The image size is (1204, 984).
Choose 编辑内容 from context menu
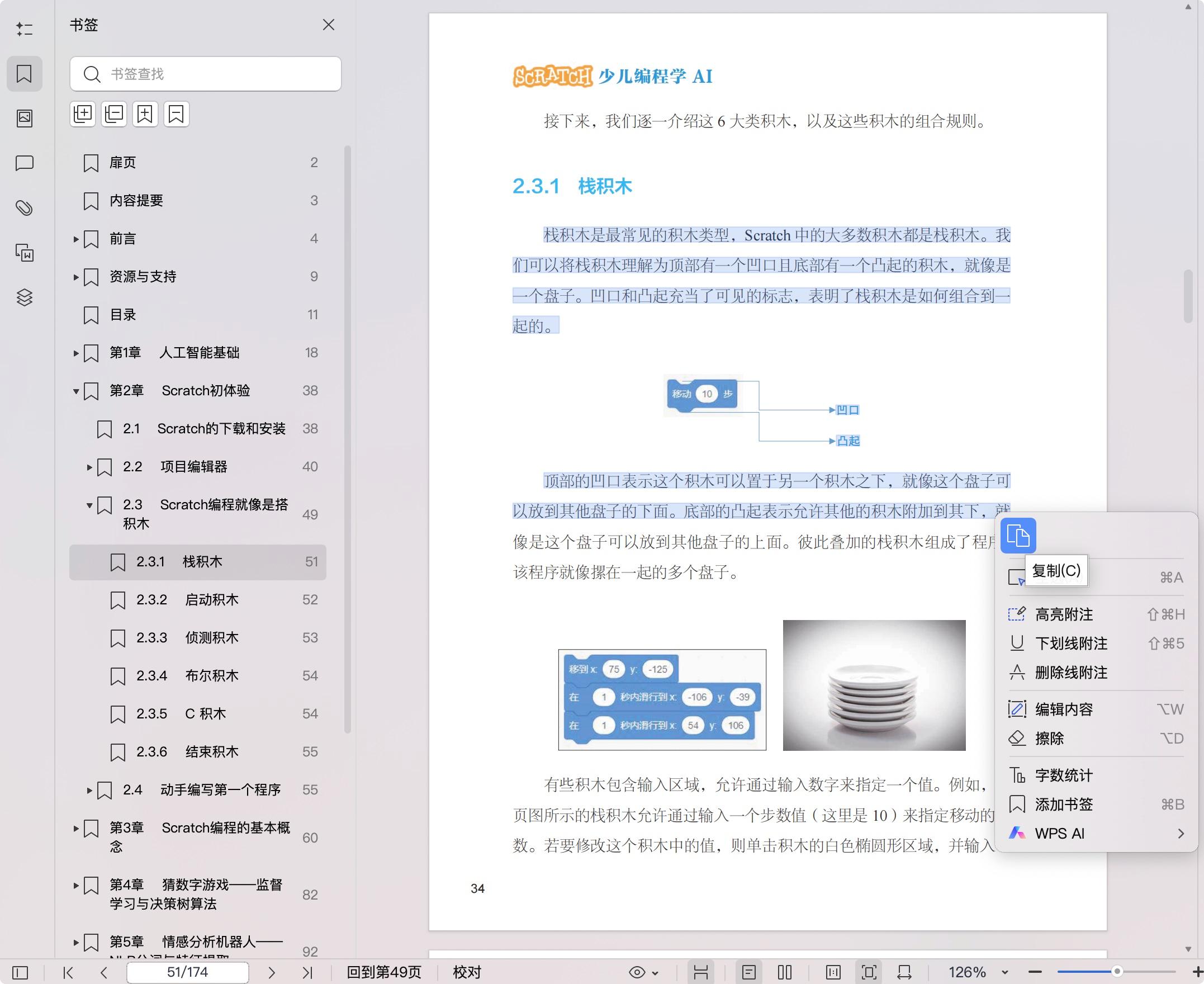(1096, 709)
